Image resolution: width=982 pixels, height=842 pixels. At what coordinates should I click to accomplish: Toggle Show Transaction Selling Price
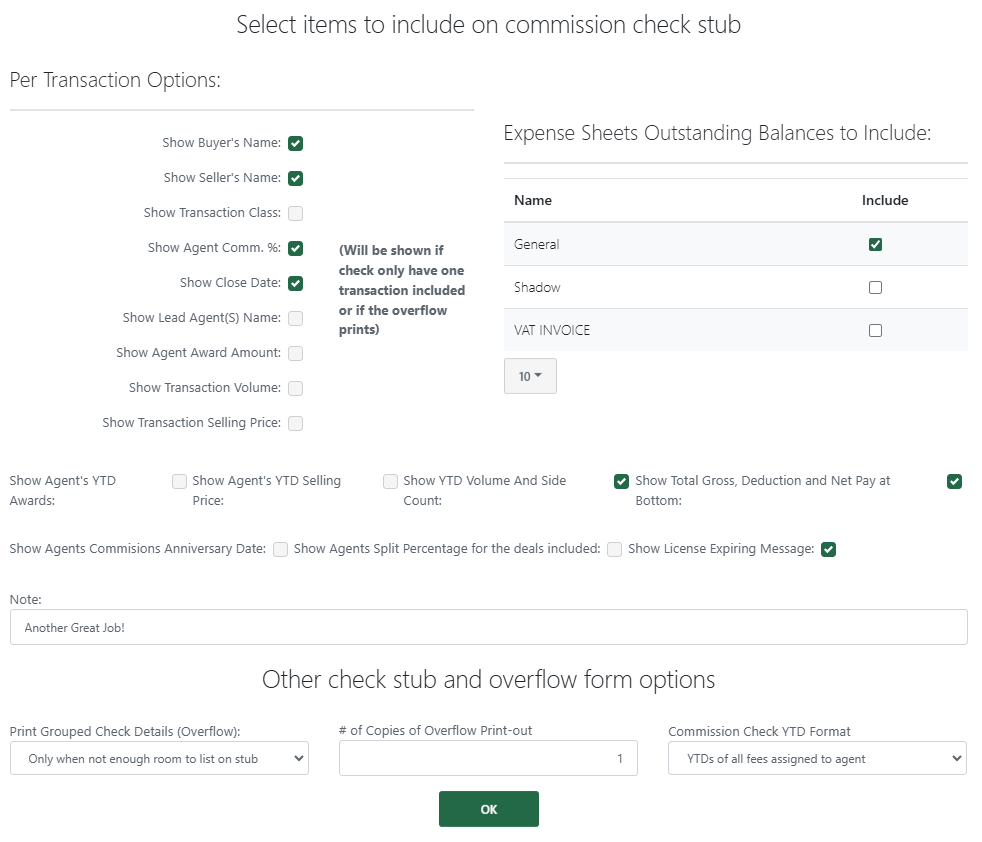click(x=295, y=423)
